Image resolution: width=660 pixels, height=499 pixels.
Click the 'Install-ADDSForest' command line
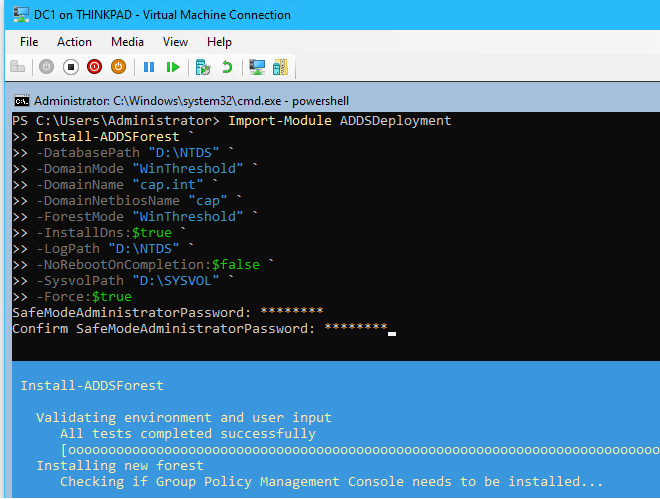(x=109, y=137)
